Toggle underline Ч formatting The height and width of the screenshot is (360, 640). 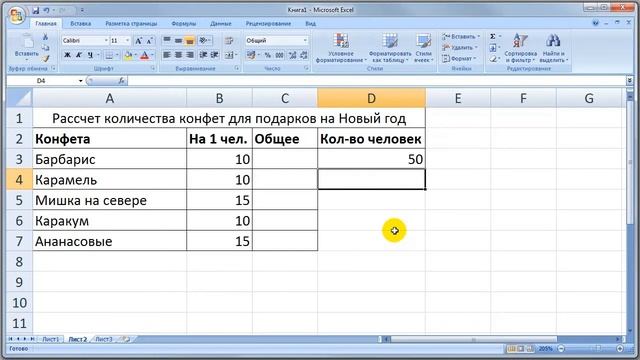point(90,55)
